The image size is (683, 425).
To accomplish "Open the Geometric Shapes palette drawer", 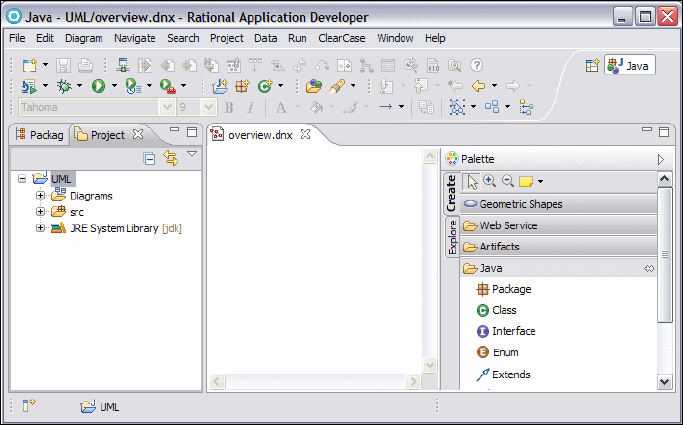I will (x=558, y=204).
